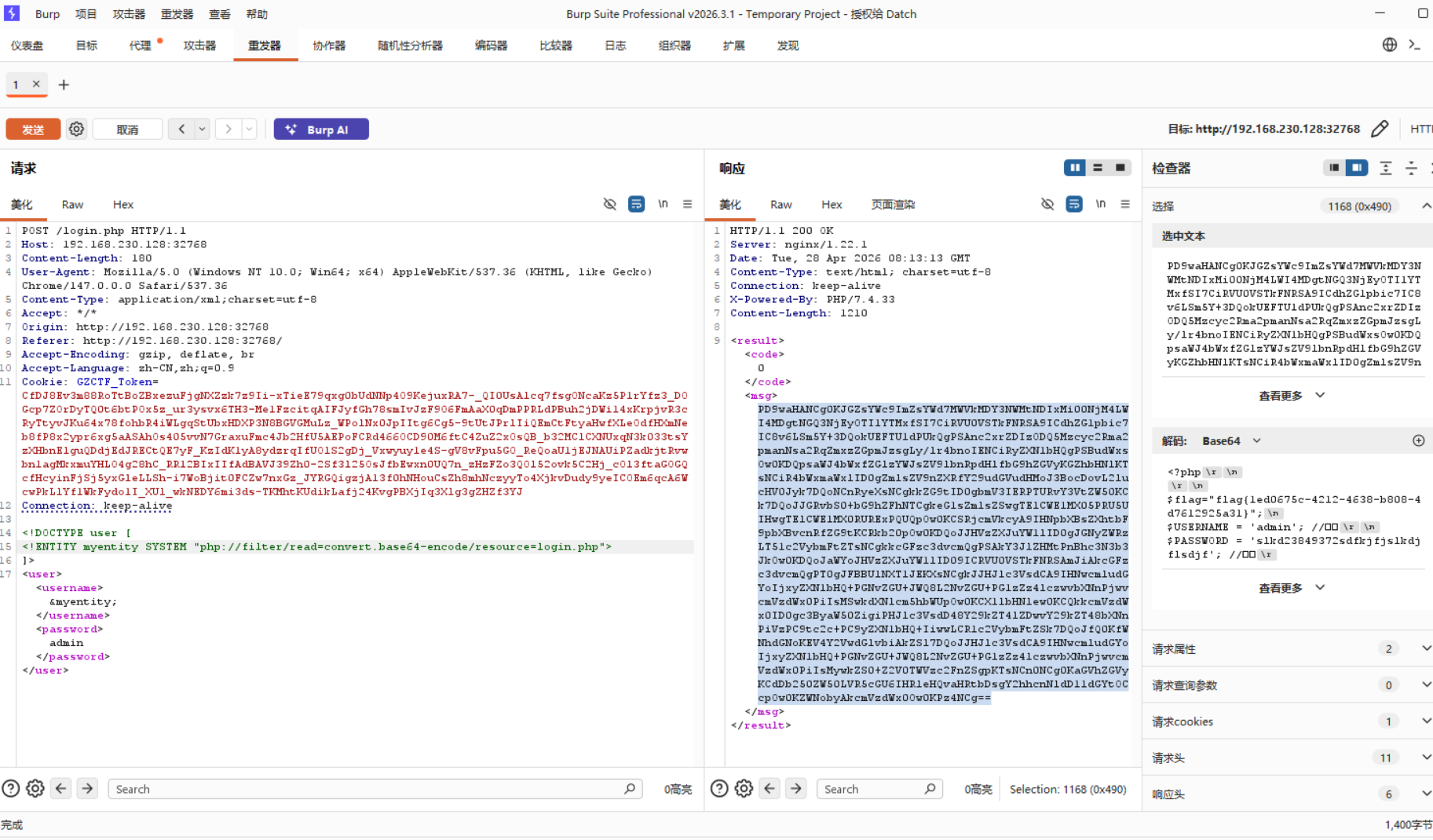Image resolution: width=1433 pixels, height=840 pixels.
Task: Add a new Repeater tab with the plus icon
Action: pos(64,85)
